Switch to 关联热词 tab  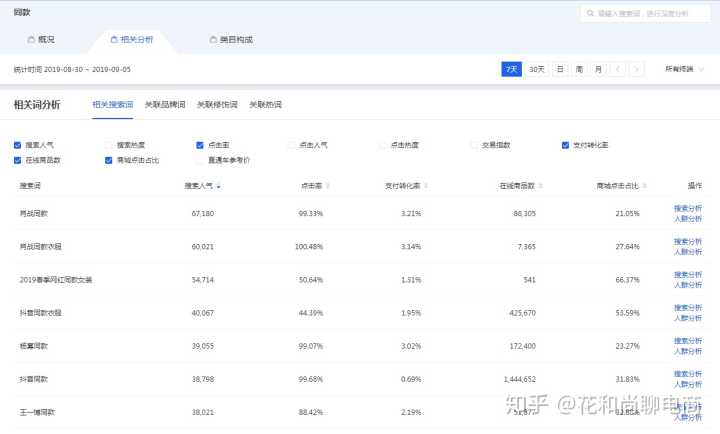click(x=265, y=104)
